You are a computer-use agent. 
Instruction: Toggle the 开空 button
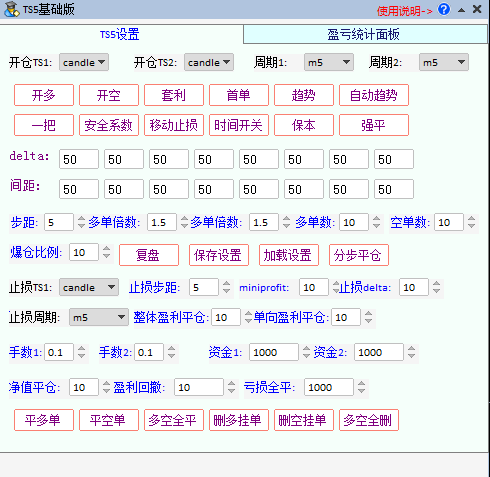[x=109, y=95]
